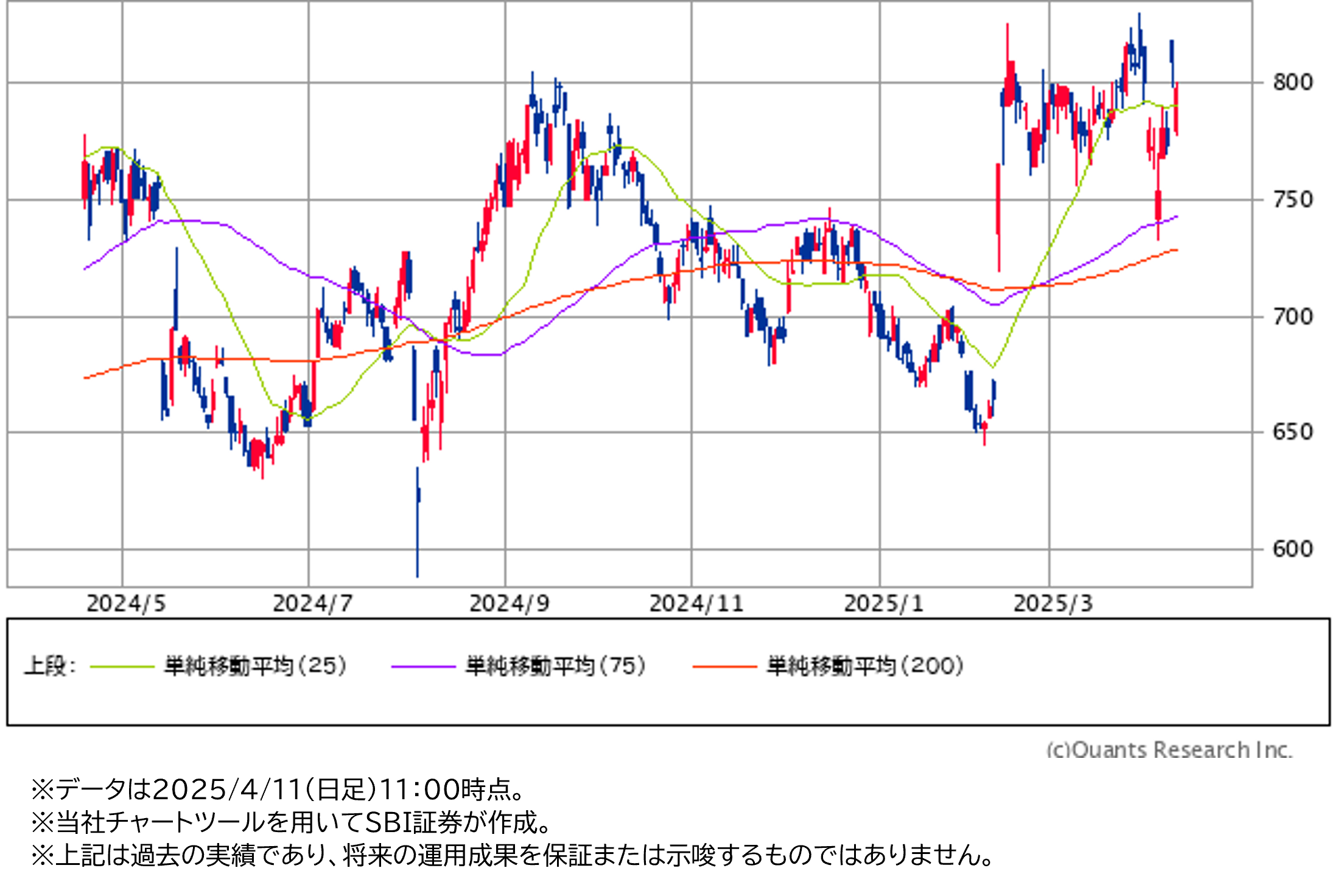Click the 2025/1 date axis label

pyautogui.click(x=883, y=604)
